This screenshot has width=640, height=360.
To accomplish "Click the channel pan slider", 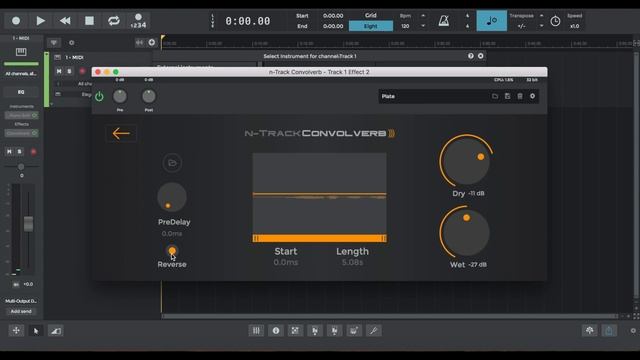I will (21, 167).
